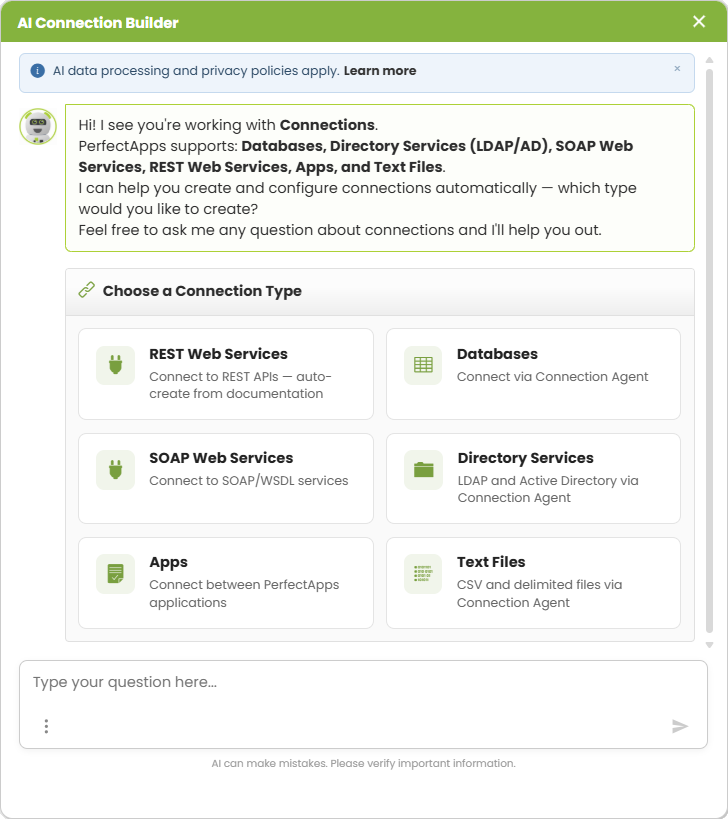
Task: Click the Directory Services folder icon
Action: [423, 470]
